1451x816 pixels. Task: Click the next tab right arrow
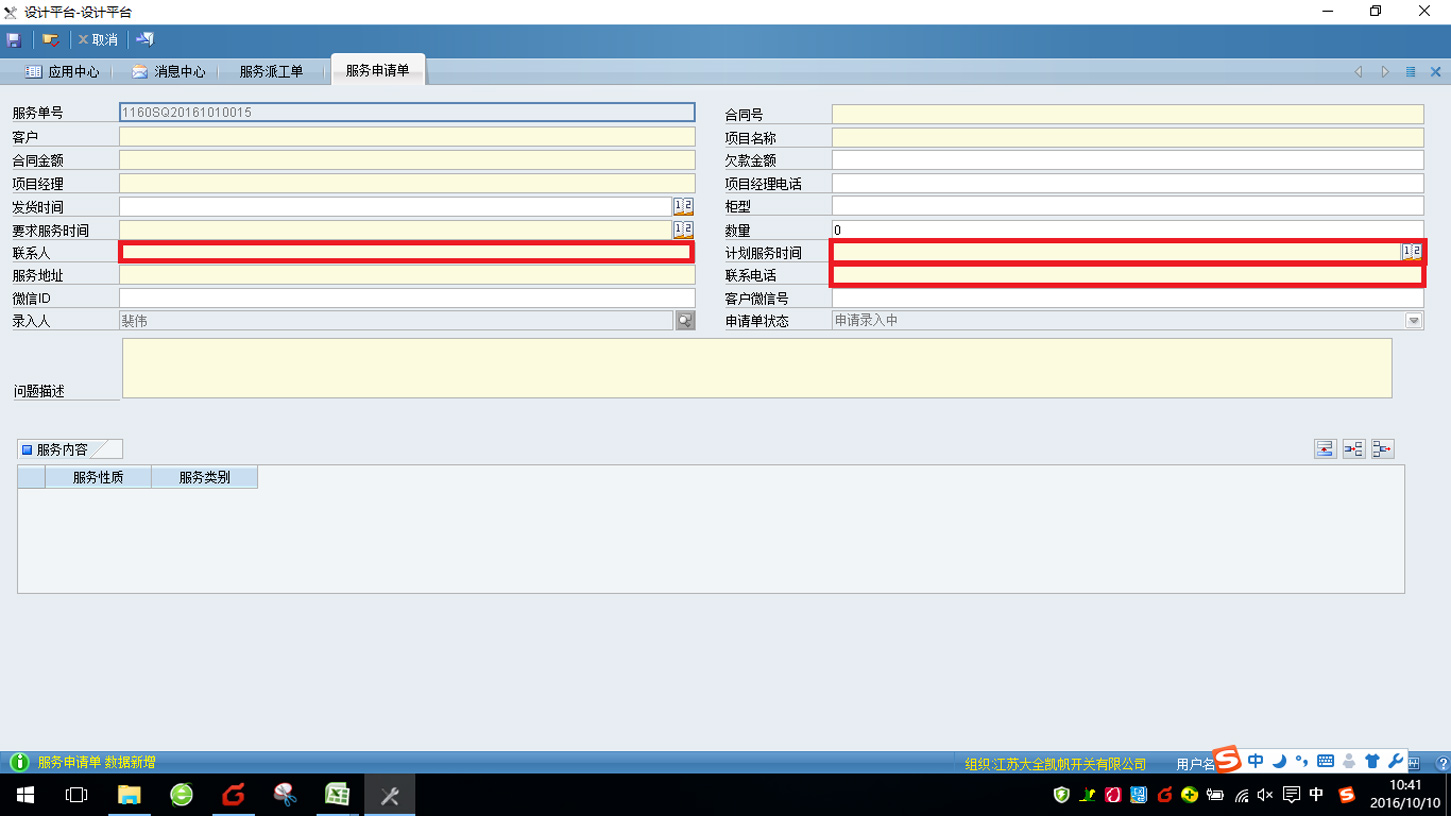tap(1385, 72)
